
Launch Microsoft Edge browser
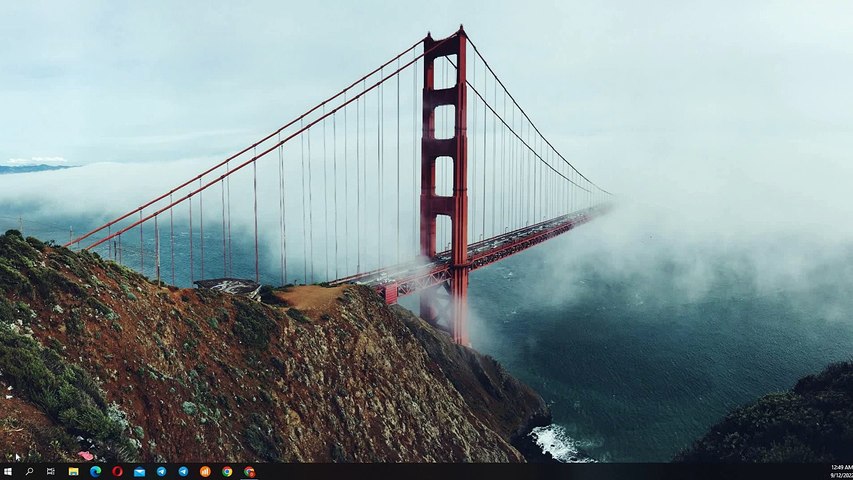(95, 472)
